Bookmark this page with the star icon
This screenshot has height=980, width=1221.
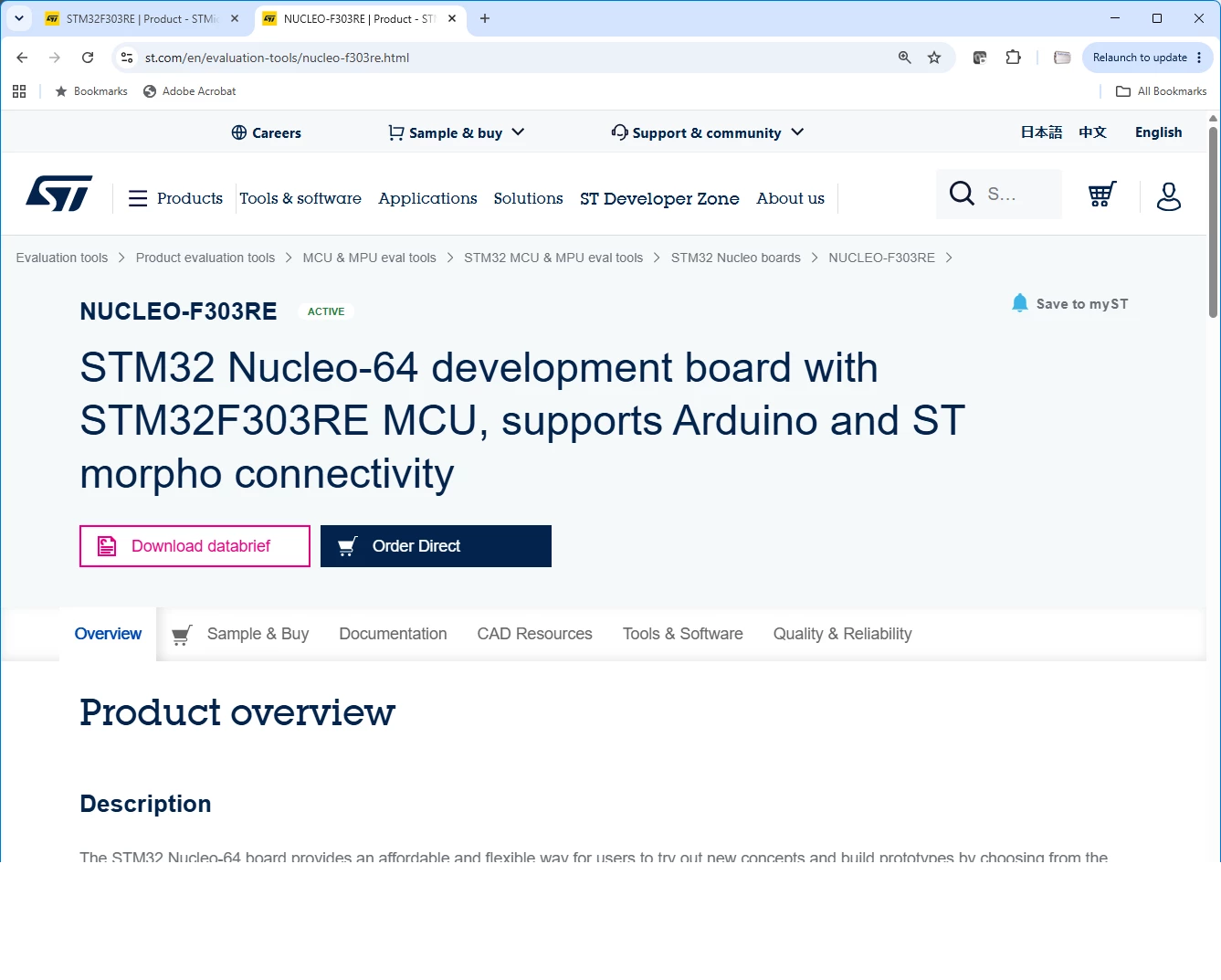pos(934,58)
